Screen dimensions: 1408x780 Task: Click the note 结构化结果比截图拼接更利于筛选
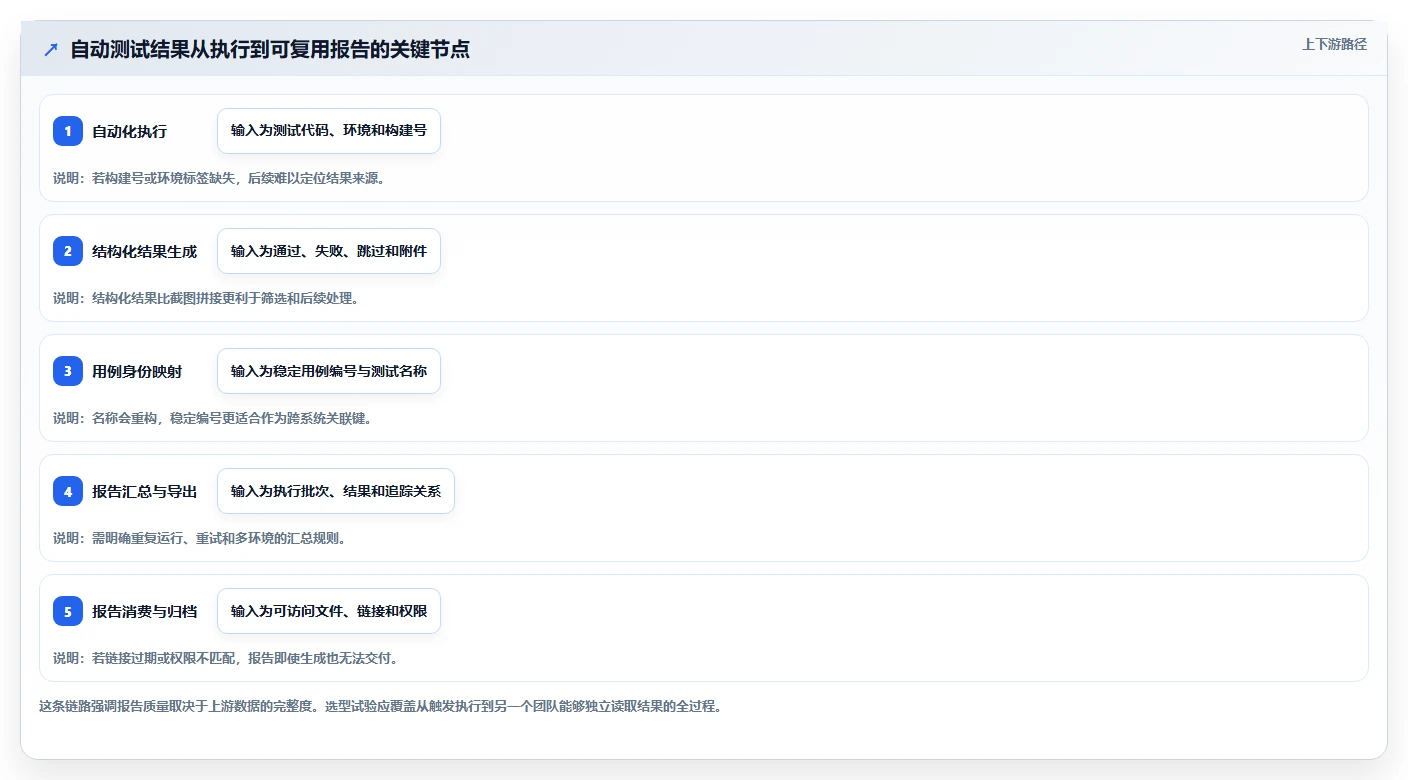(x=206, y=298)
